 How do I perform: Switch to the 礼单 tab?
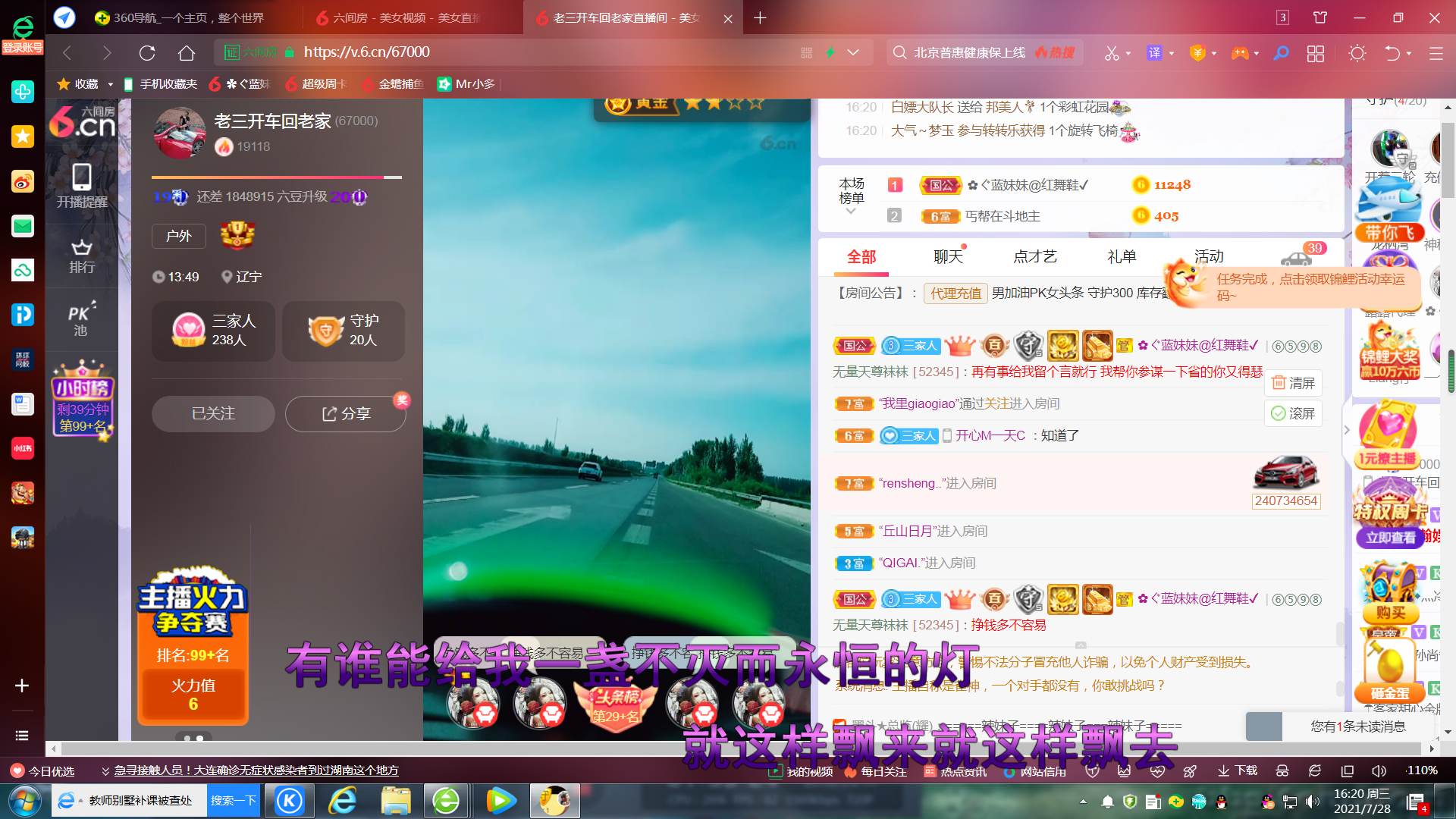tap(1122, 257)
